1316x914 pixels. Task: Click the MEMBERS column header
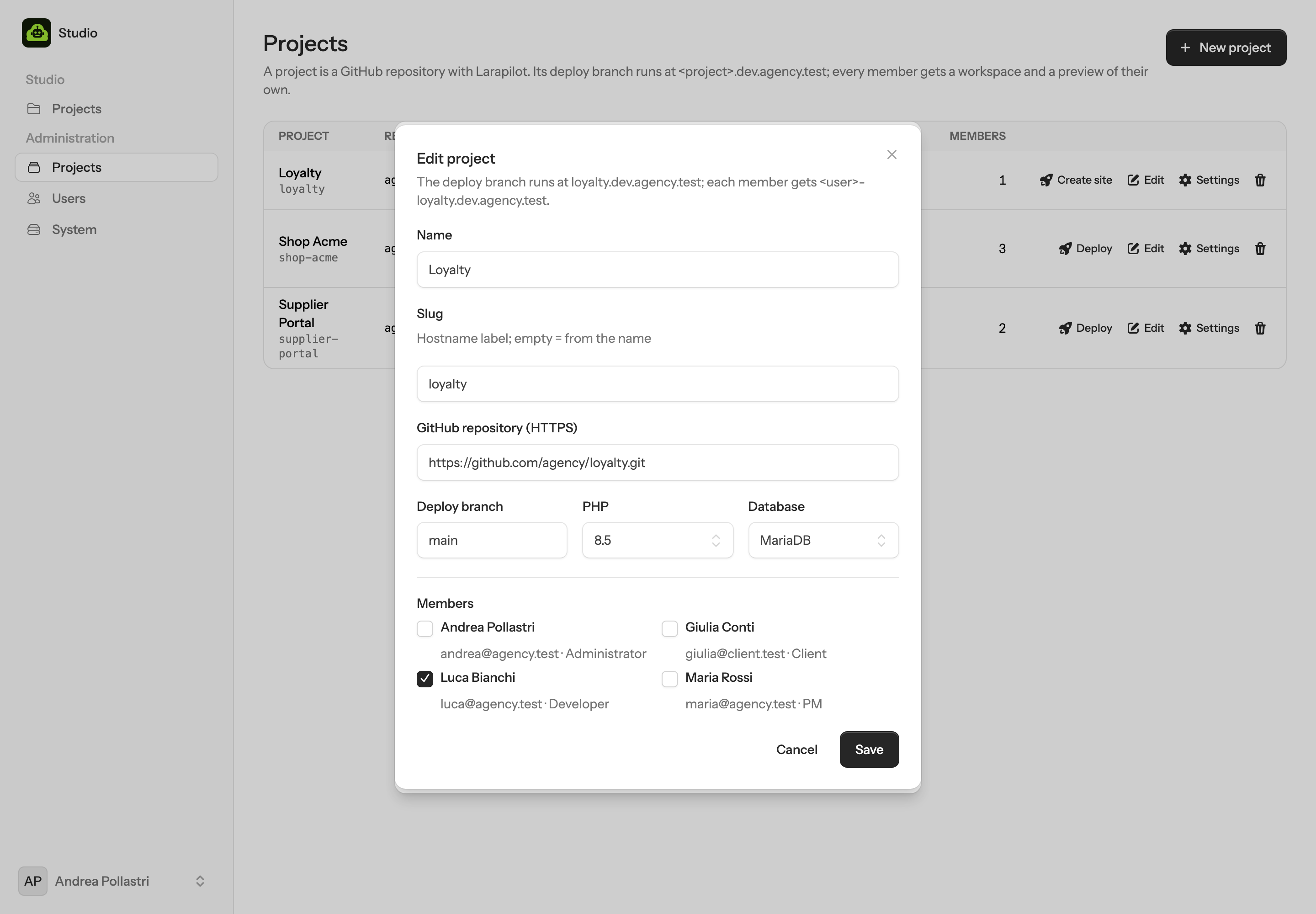pos(977,136)
